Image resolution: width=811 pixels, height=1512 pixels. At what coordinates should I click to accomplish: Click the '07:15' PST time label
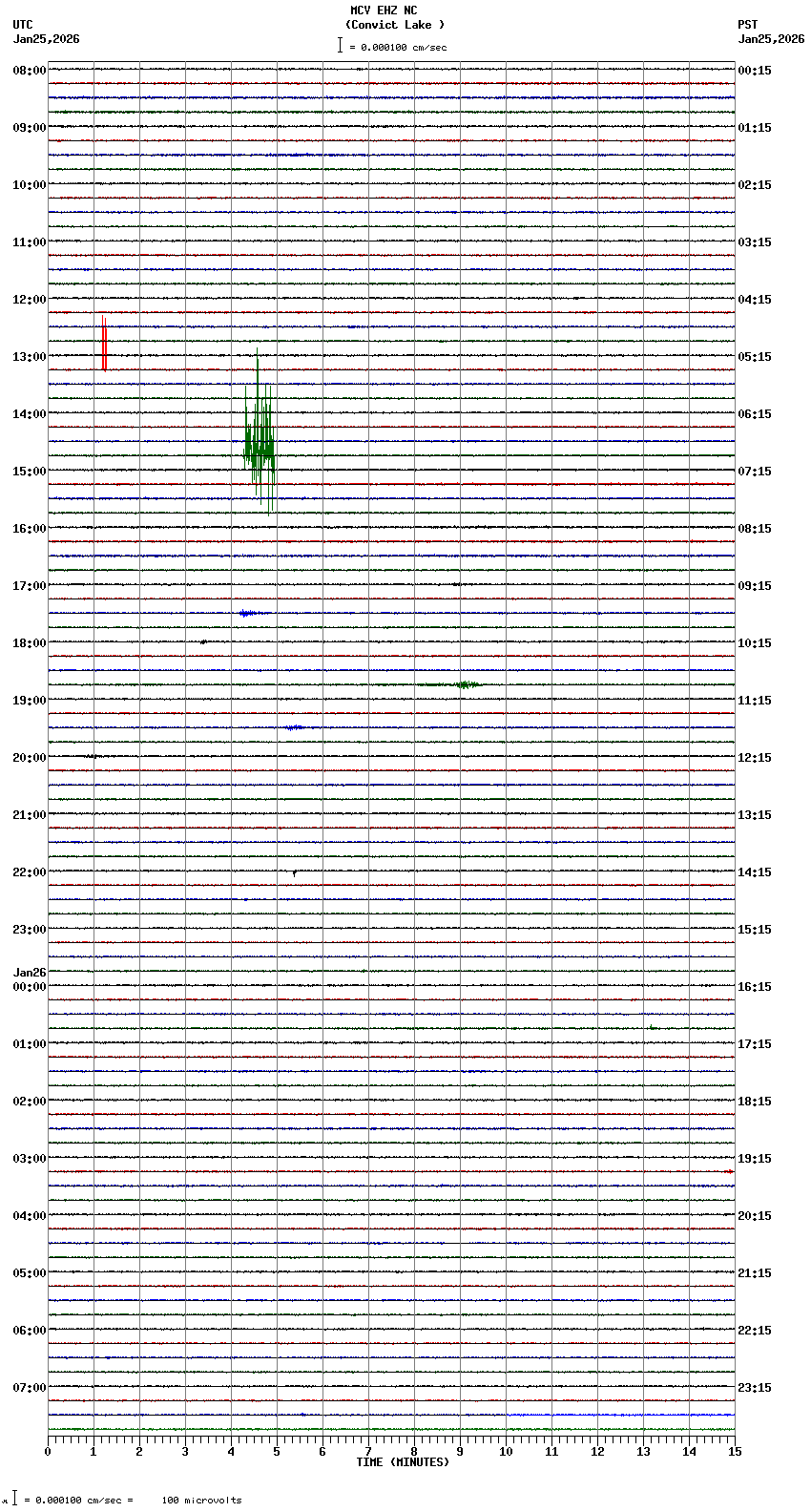point(755,472)
